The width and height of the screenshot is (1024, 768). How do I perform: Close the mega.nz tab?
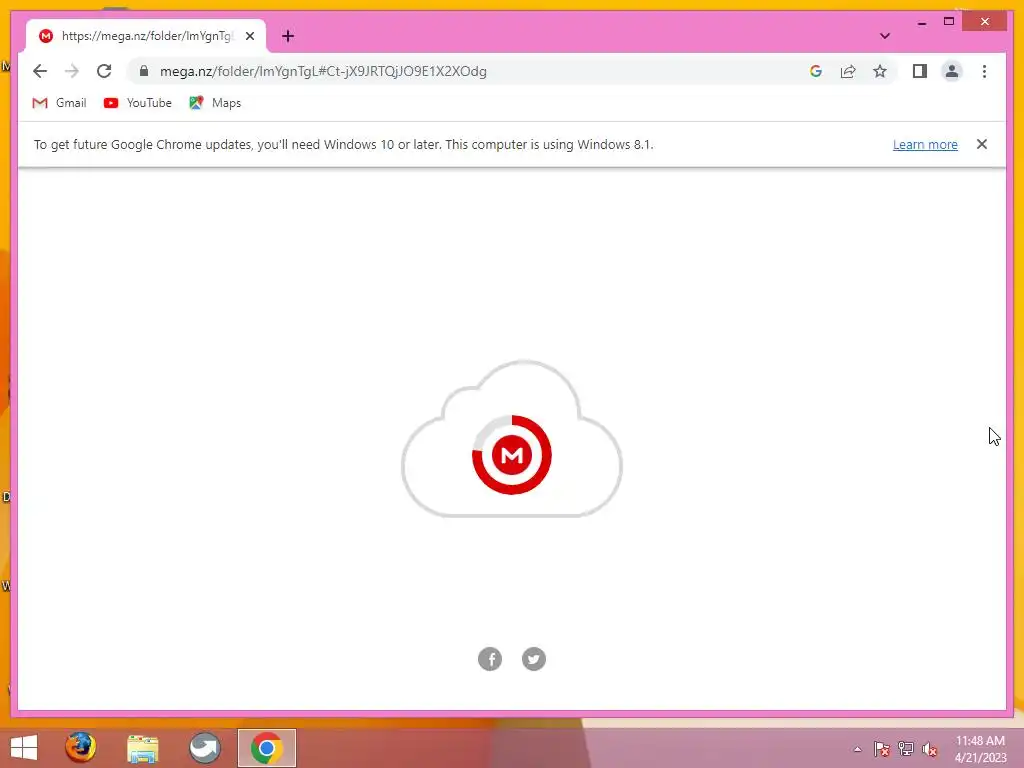249,36
